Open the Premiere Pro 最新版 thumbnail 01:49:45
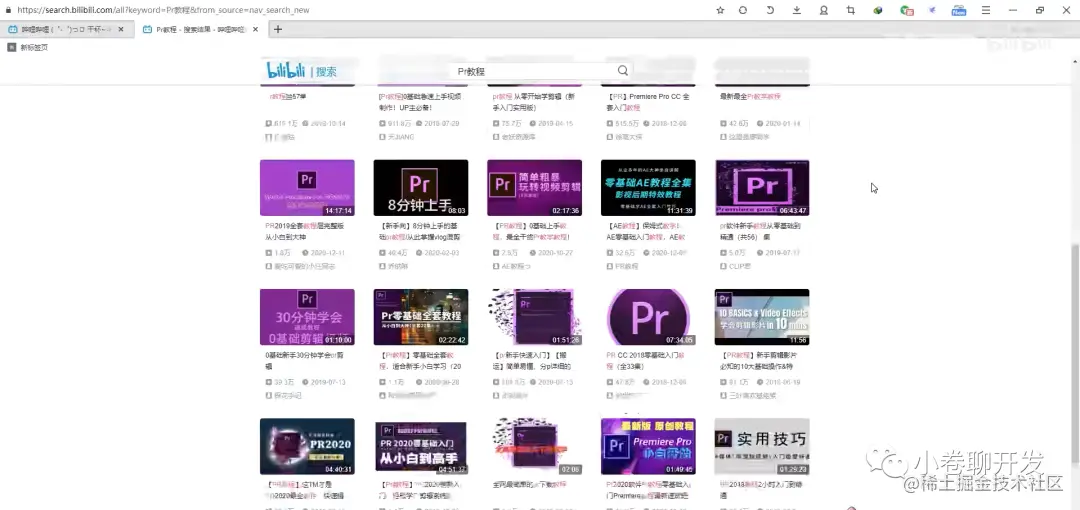 tap(648, 447)
